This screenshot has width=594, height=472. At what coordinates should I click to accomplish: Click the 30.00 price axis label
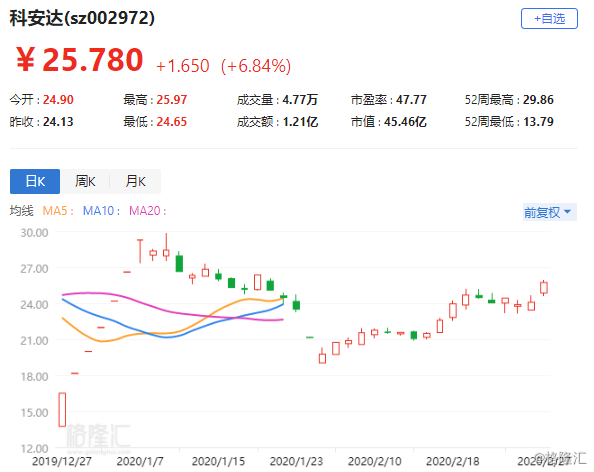coord(34,233)
